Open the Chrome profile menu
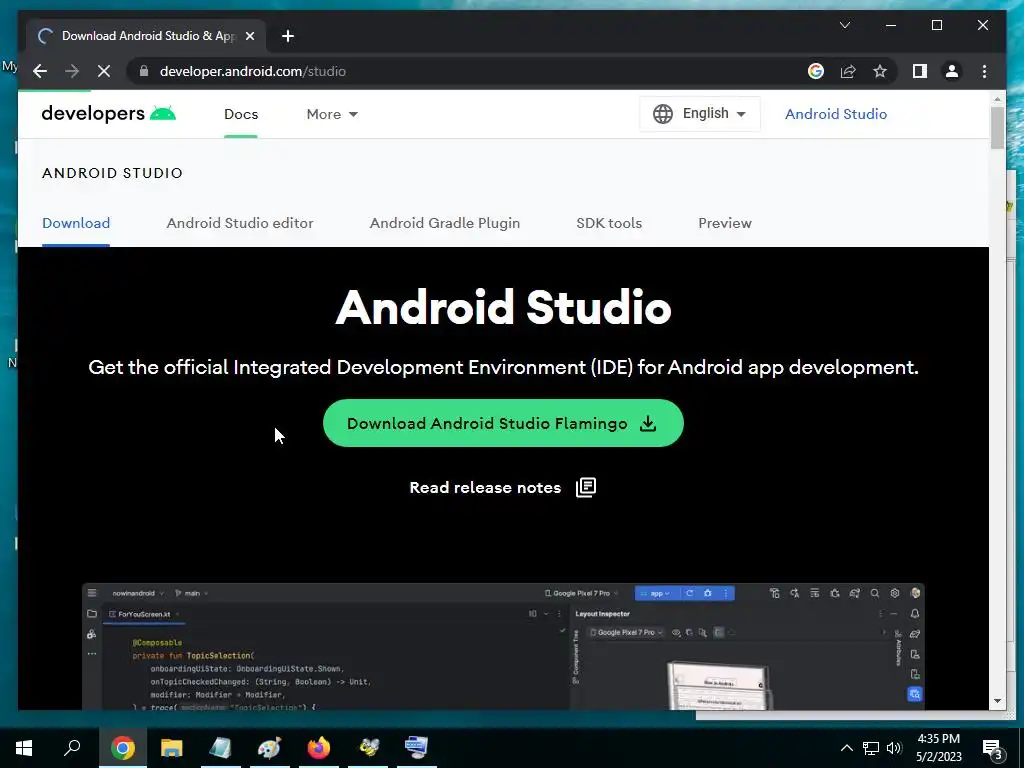This screenshot has width=1024, height=768. coord(952,71)
